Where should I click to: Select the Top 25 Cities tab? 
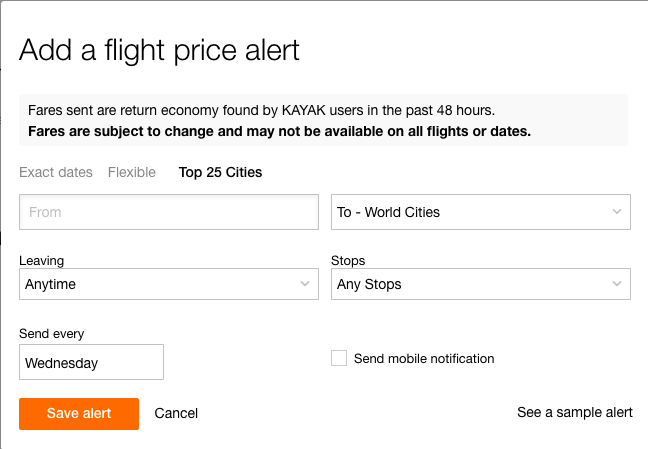coord(220,172)
